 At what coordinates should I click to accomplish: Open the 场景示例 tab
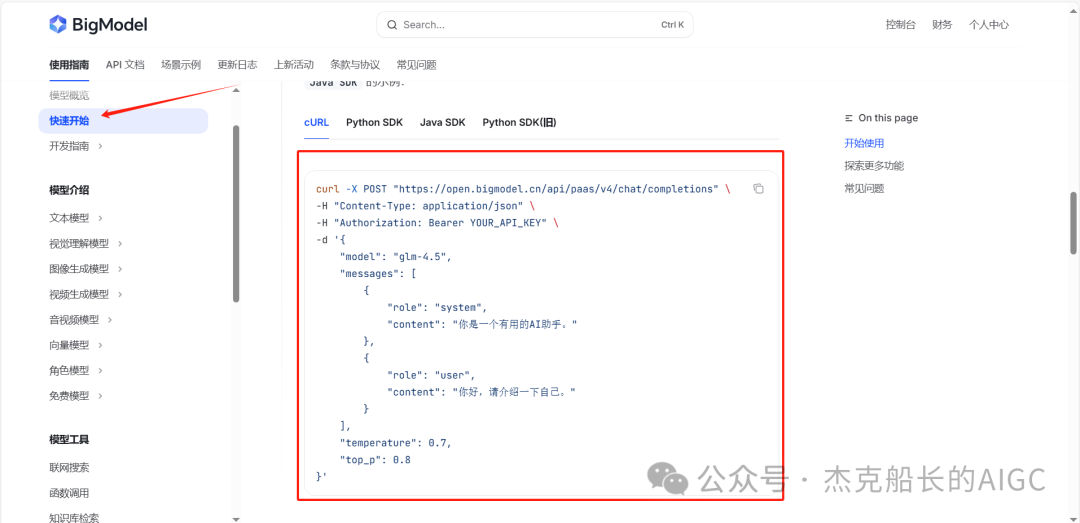click(180, 65)
